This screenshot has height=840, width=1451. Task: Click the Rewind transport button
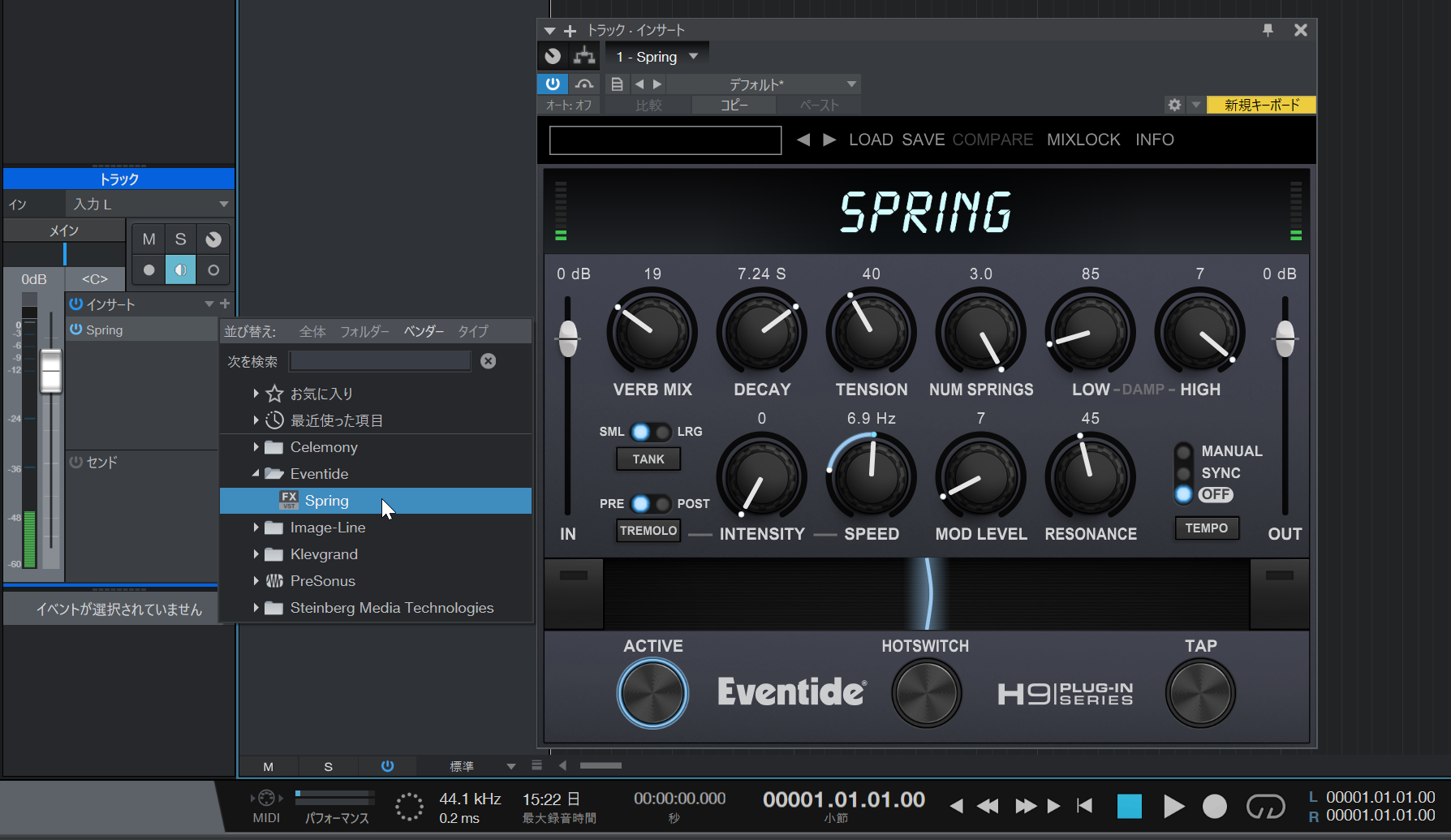click(988, 806)
